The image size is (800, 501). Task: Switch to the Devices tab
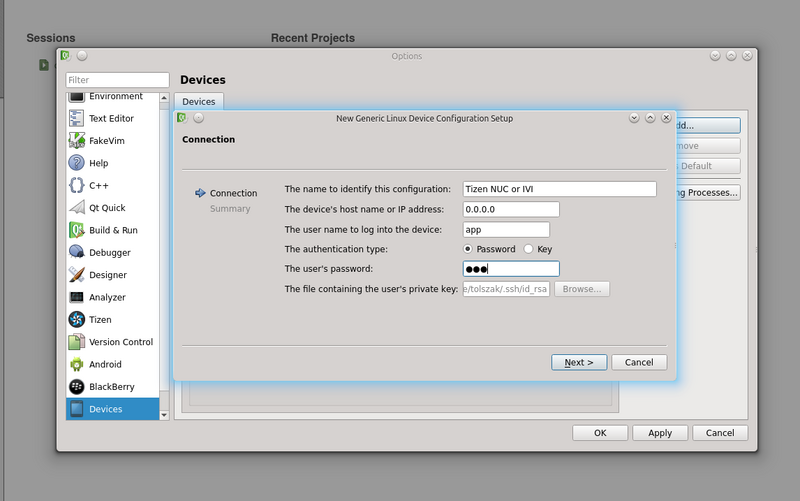click(198, 102)
